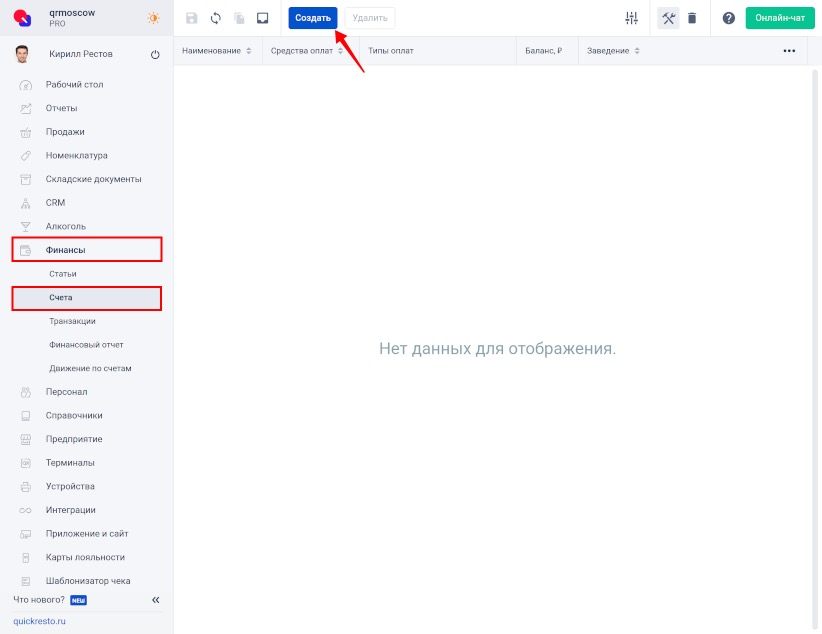Collapse sidebar with double chevron
This screenshot has height=634, width=822.
point(156,600)
